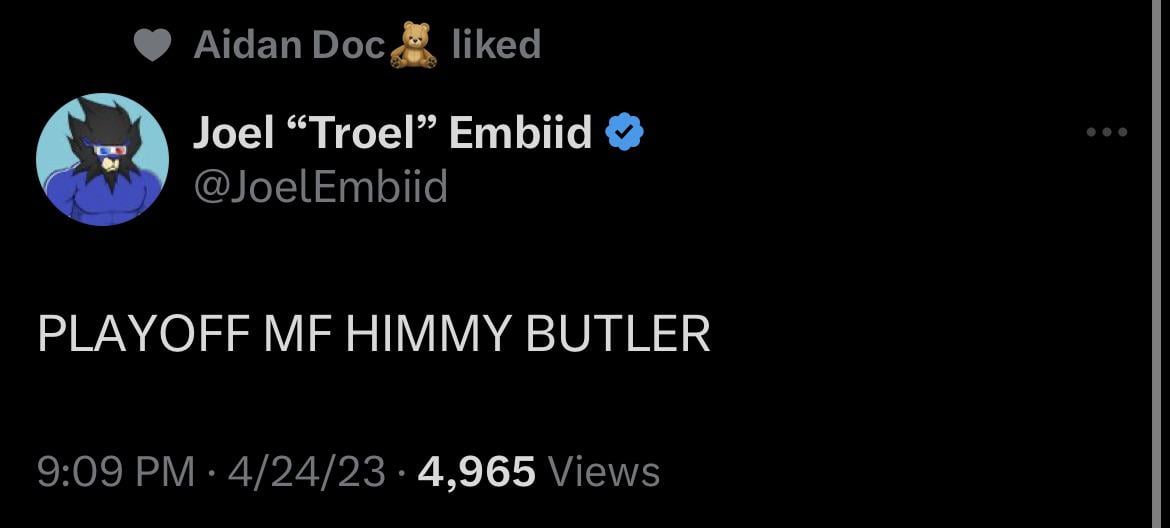Click the teddy bear emoji beside Aidan Doc
The width and height of the screenshot is (1170, 528).
413,46
